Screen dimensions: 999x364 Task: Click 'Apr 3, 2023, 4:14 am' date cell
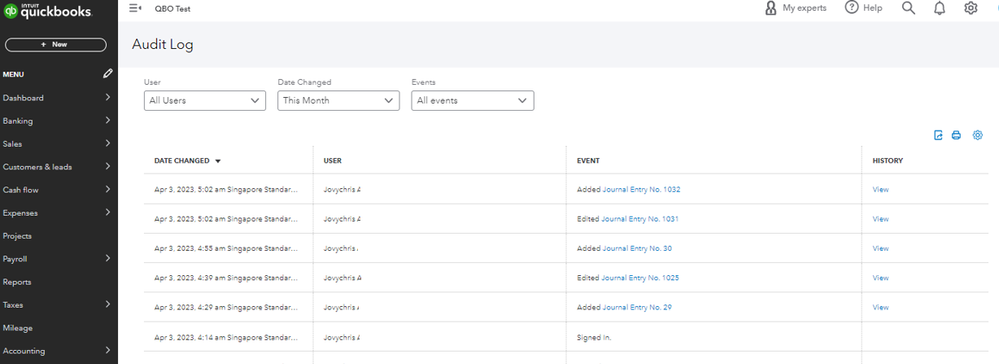(226, 337)
